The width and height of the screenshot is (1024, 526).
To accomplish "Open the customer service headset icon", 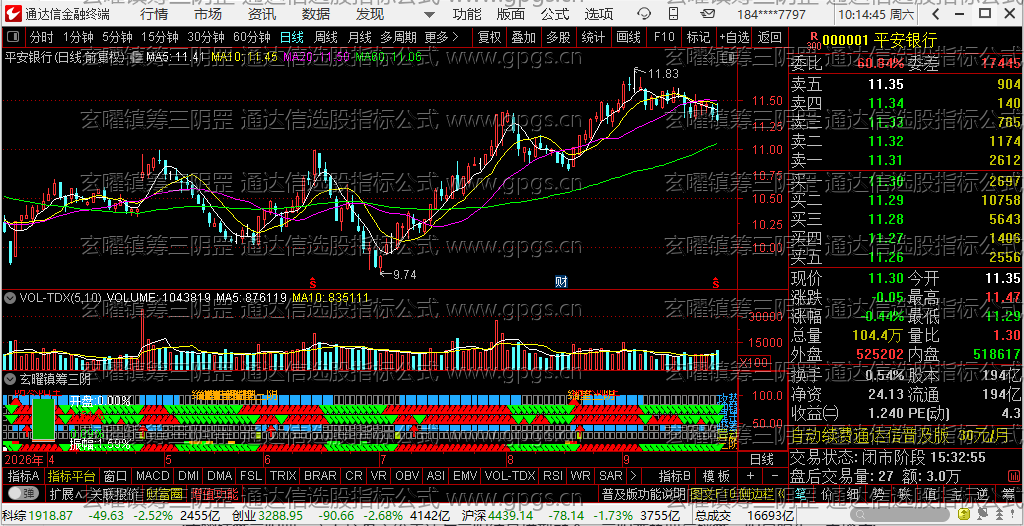I will [644, 14].
